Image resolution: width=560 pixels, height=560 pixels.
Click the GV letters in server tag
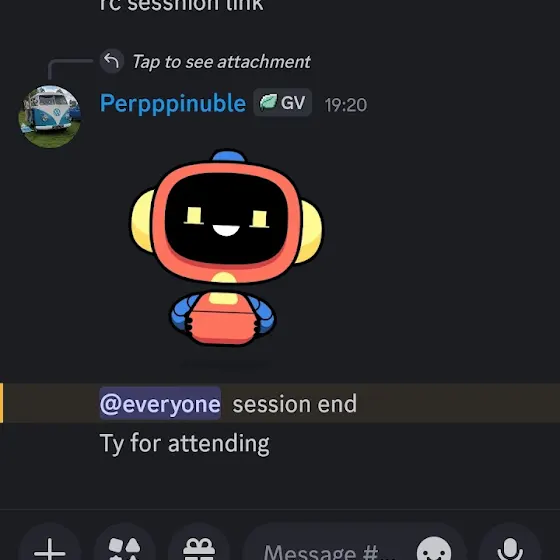click(293, 103)
